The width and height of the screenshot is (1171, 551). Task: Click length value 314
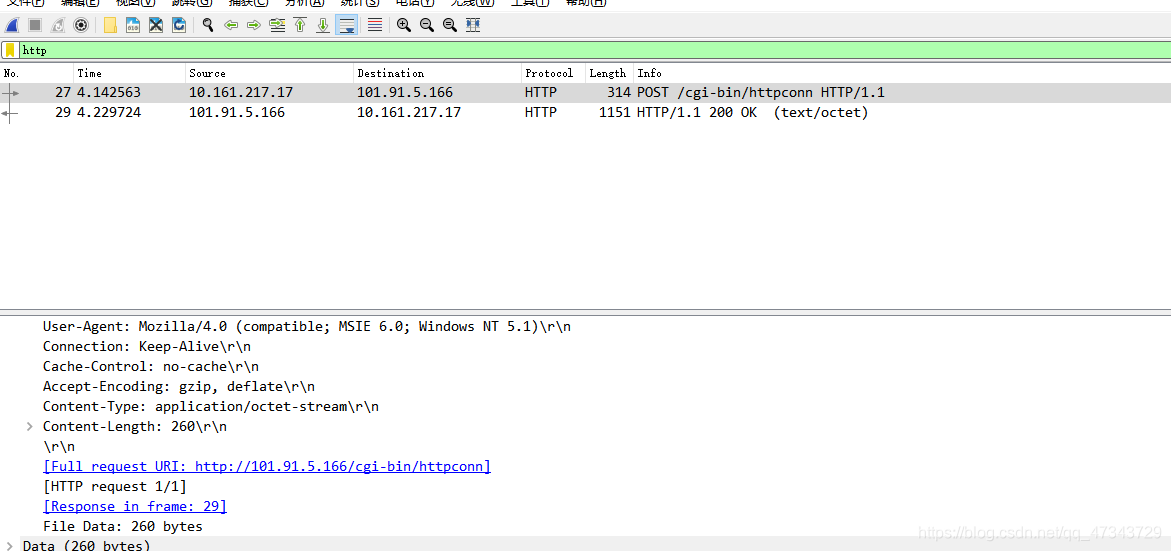pyautogui.click(x=619, y=93)
